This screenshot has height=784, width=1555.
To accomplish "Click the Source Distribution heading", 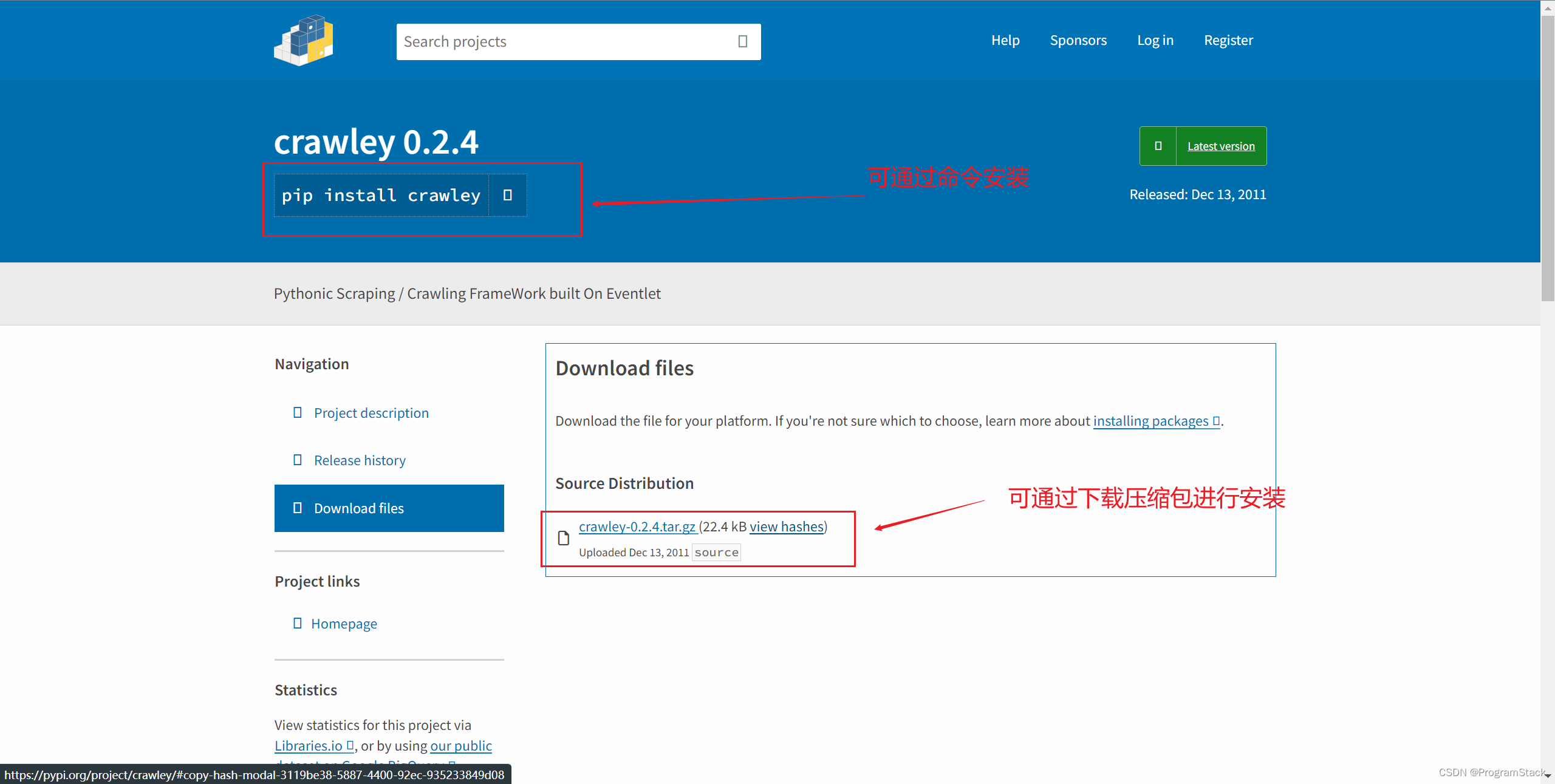I will [x=624, y=483].
